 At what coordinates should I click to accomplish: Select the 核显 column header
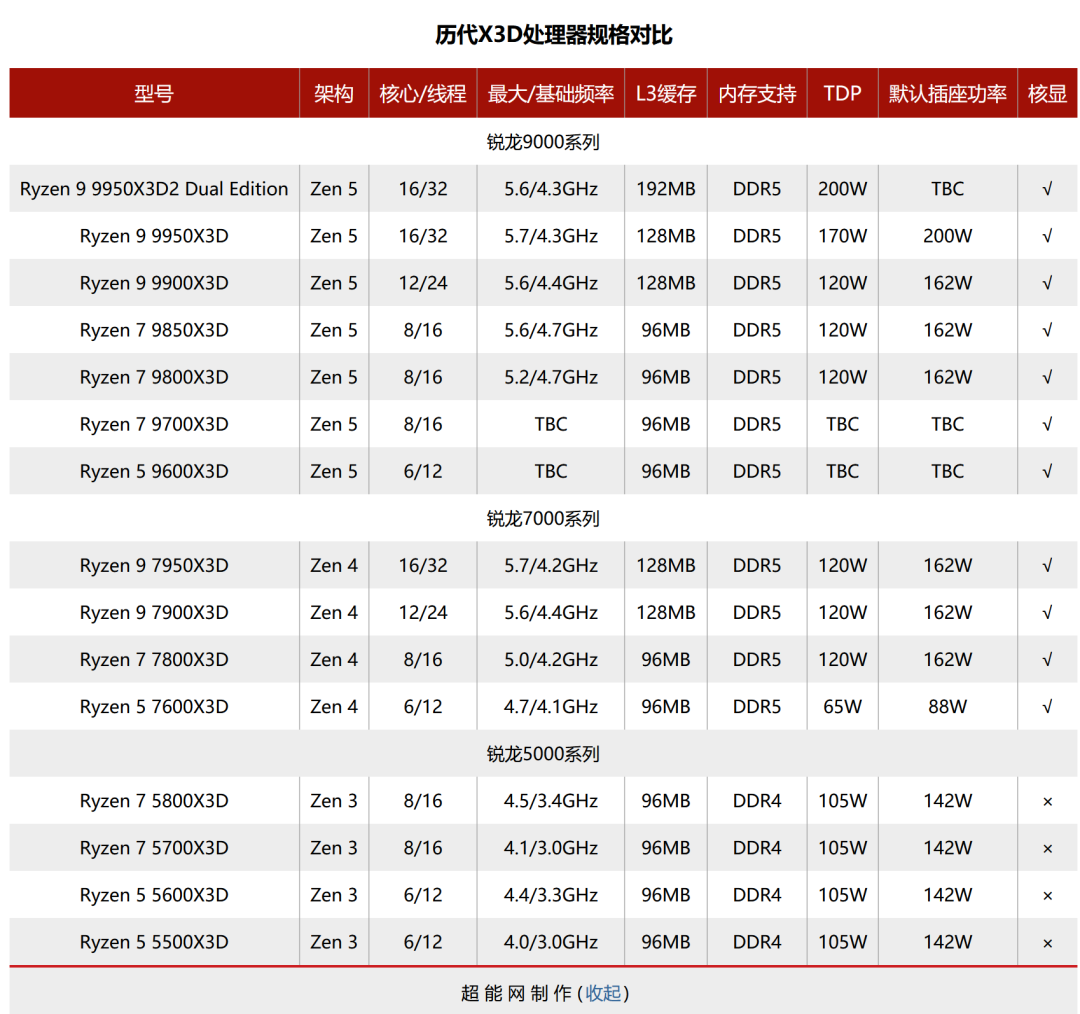(1047, 94)
